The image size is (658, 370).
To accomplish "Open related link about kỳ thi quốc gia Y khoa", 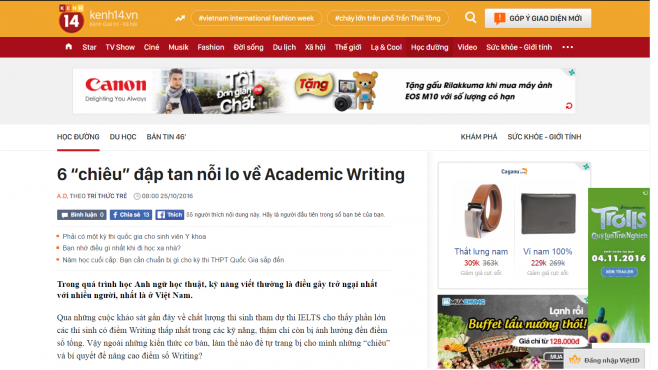I will coord(134,237).
